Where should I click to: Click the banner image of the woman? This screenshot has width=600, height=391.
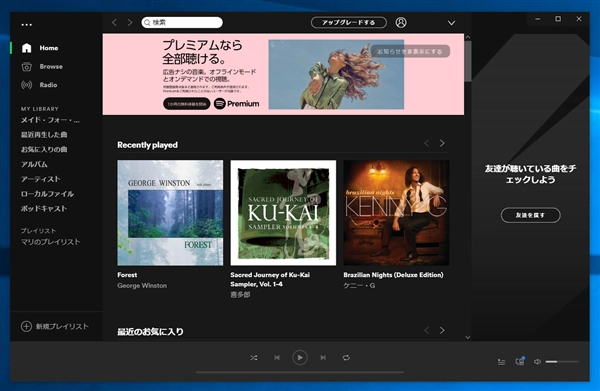coord(336,75)
